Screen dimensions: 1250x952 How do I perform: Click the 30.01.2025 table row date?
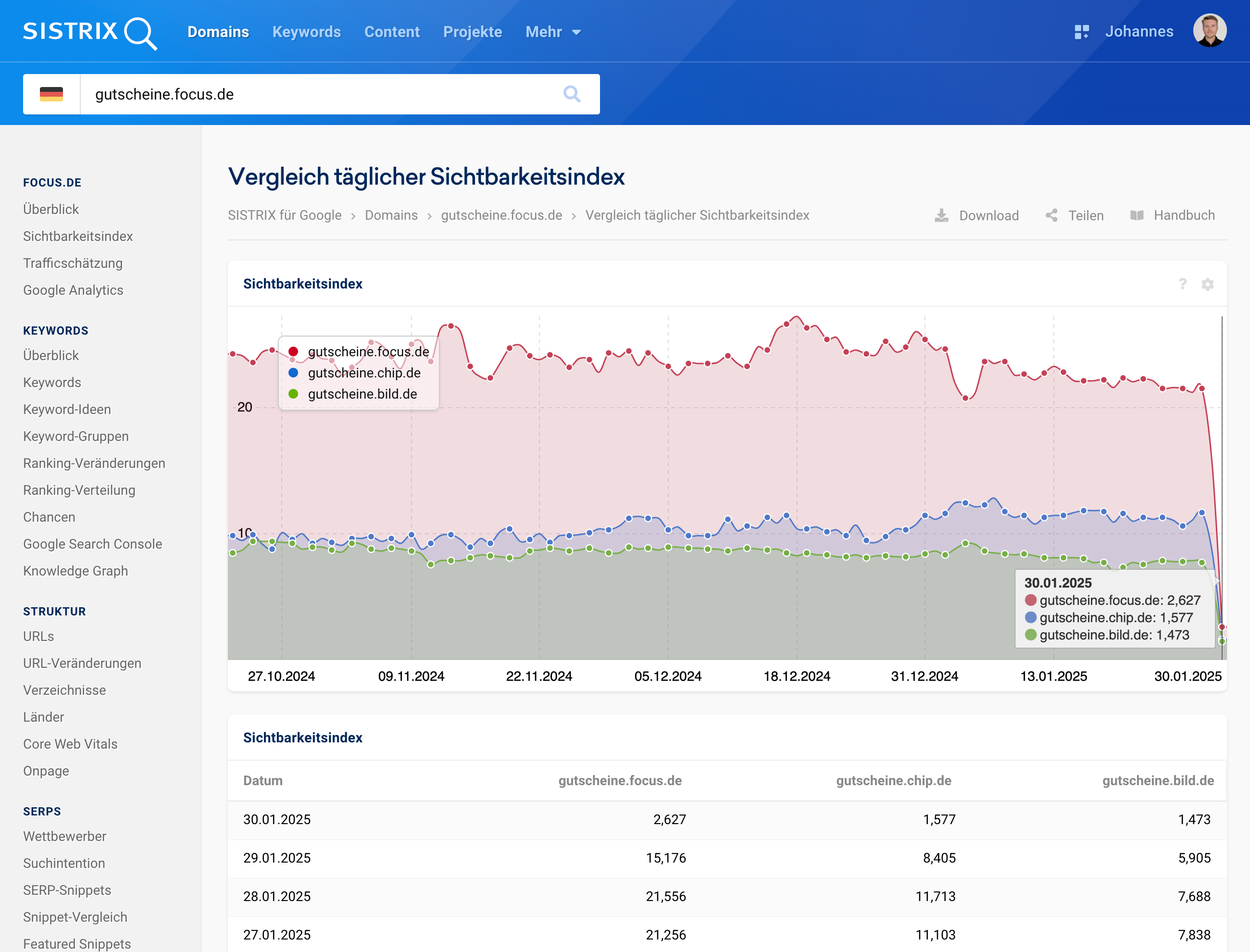point(277,819)
